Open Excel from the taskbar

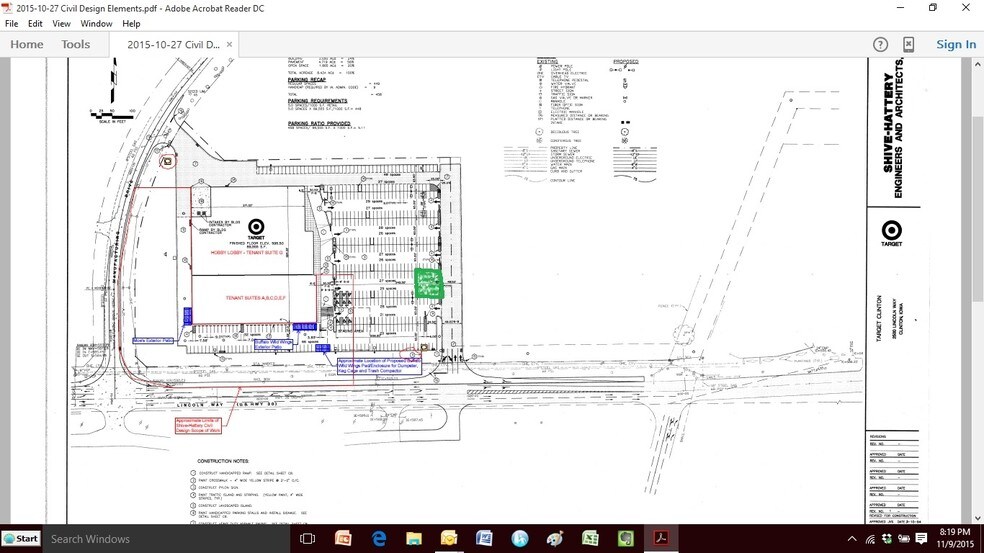point(590,539)
